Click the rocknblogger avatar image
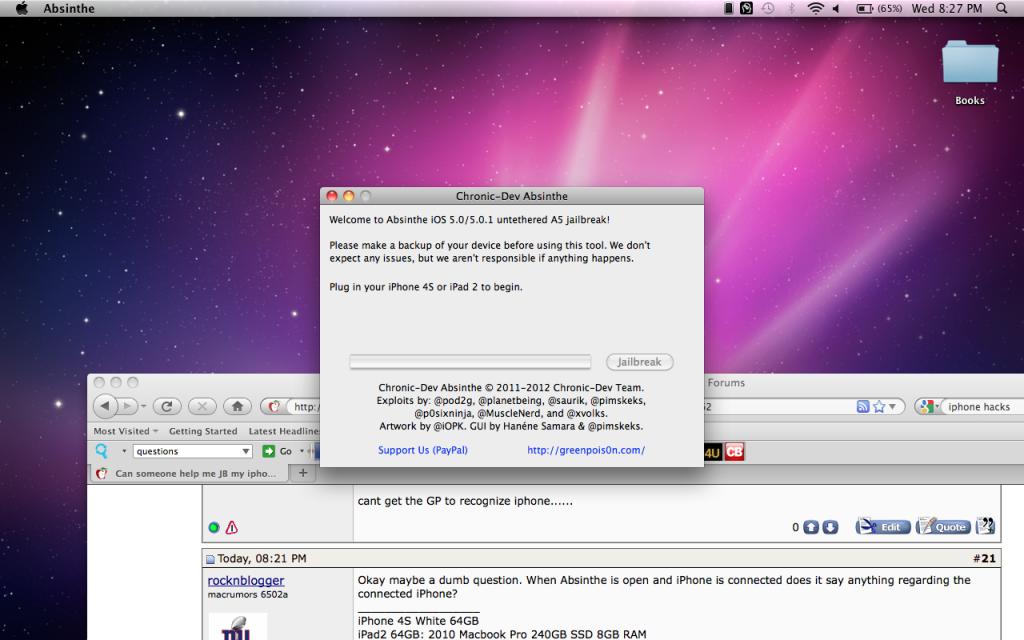Image resolution: width=1024 pixels, height=640 pixels. pyautogui.click(x=238, y=626)
